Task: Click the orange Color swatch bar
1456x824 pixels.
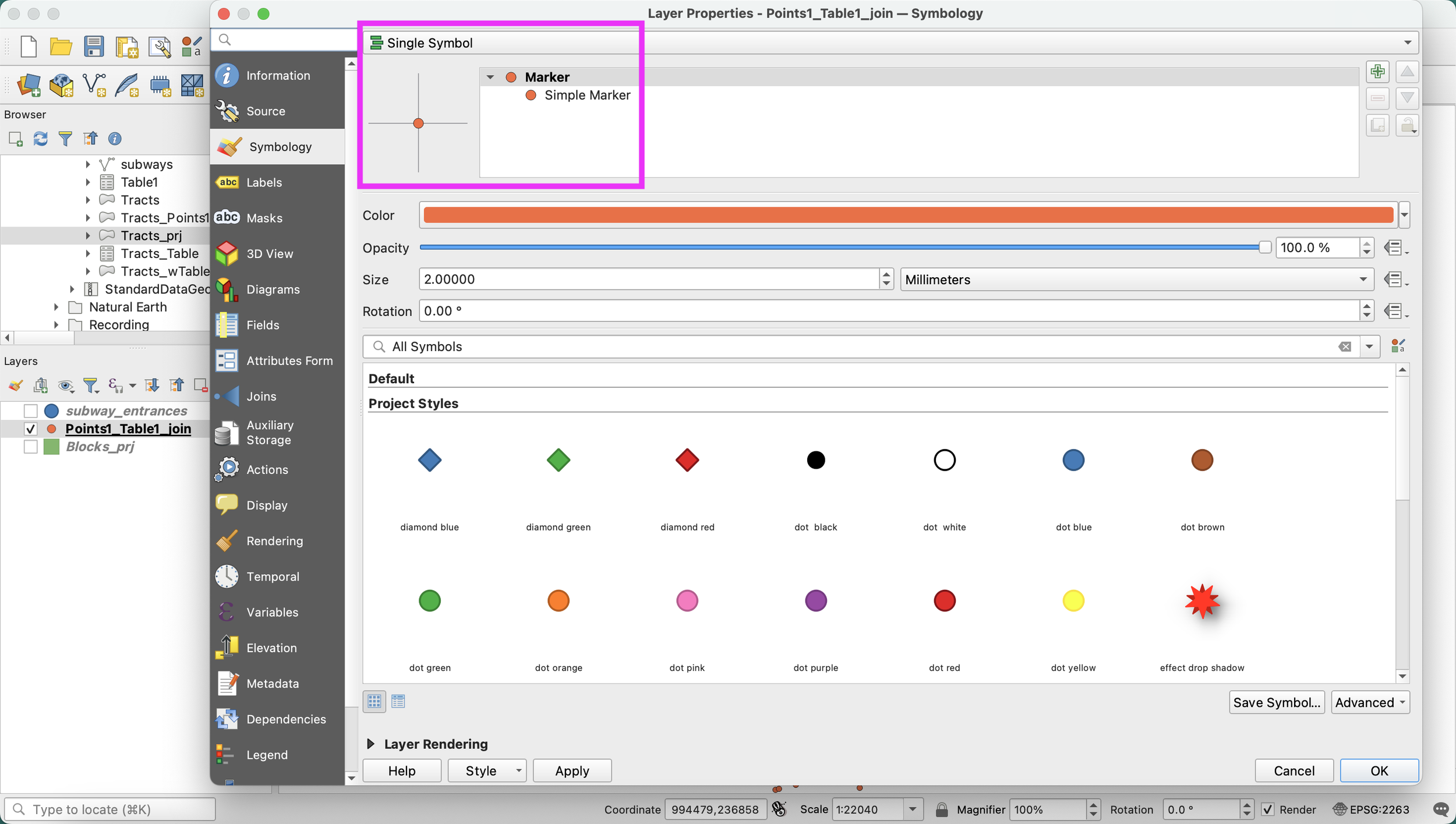Action: tap(907, 215)
